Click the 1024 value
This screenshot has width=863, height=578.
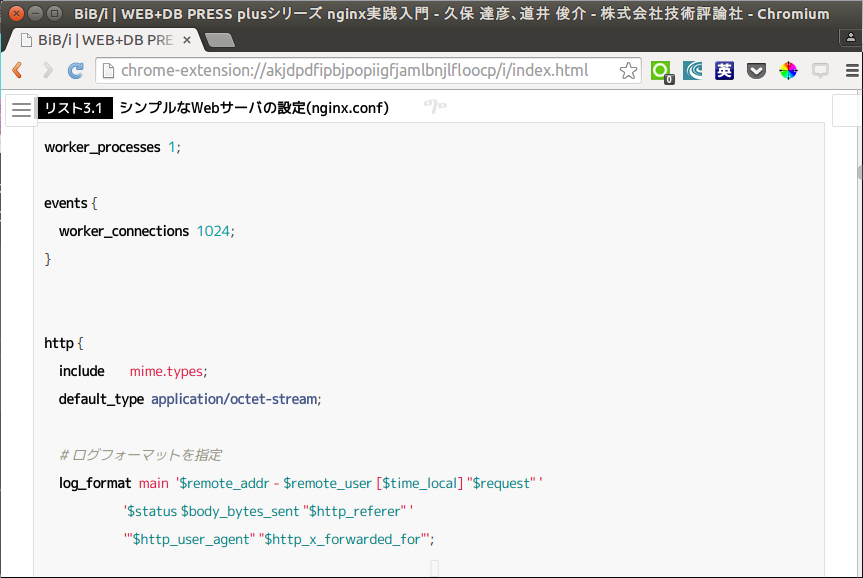pyautogui.click(x=213, y=231)
